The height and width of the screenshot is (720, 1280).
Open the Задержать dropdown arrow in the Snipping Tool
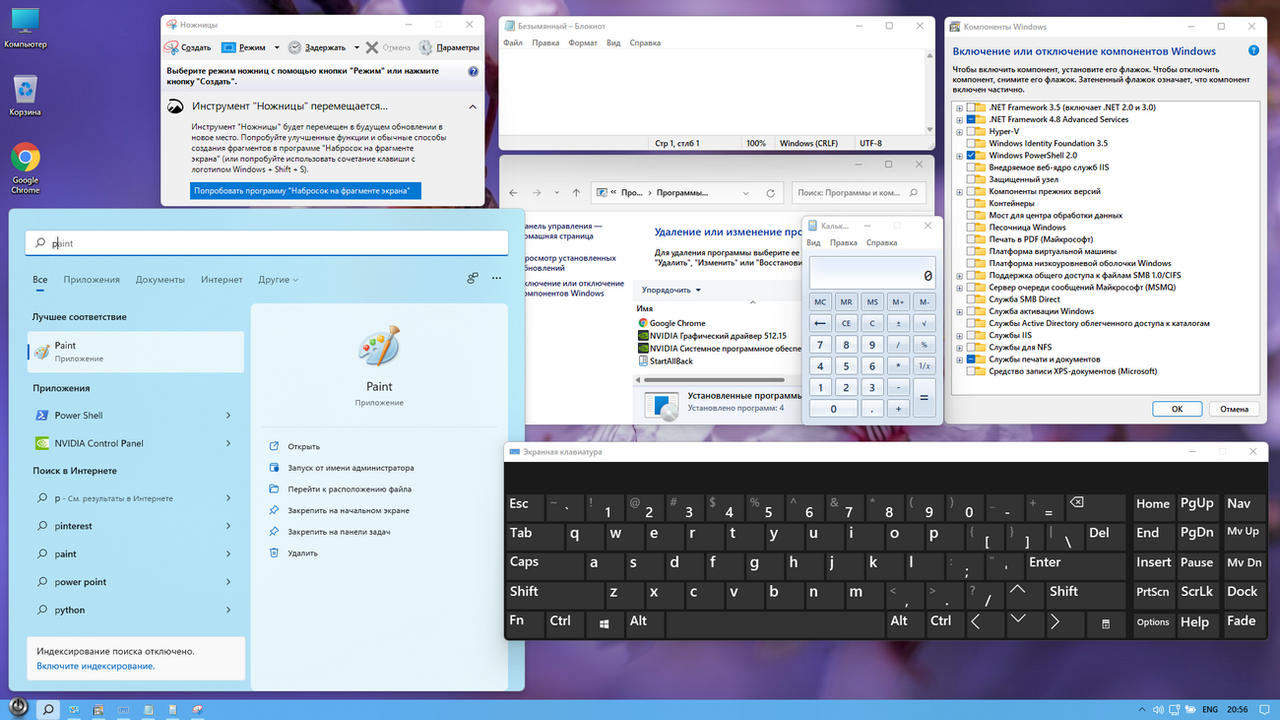coord(356,47)
